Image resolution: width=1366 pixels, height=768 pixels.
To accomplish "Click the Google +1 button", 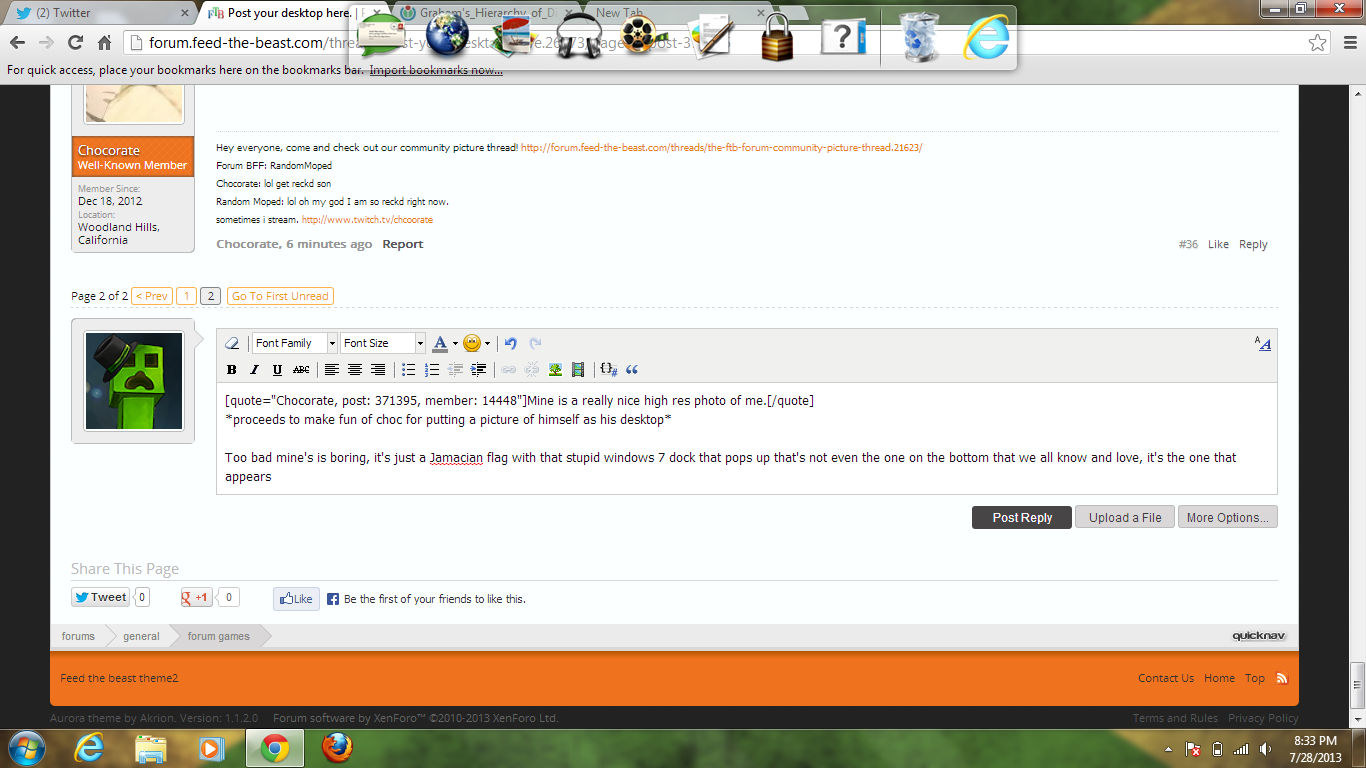I will (196, 598).
